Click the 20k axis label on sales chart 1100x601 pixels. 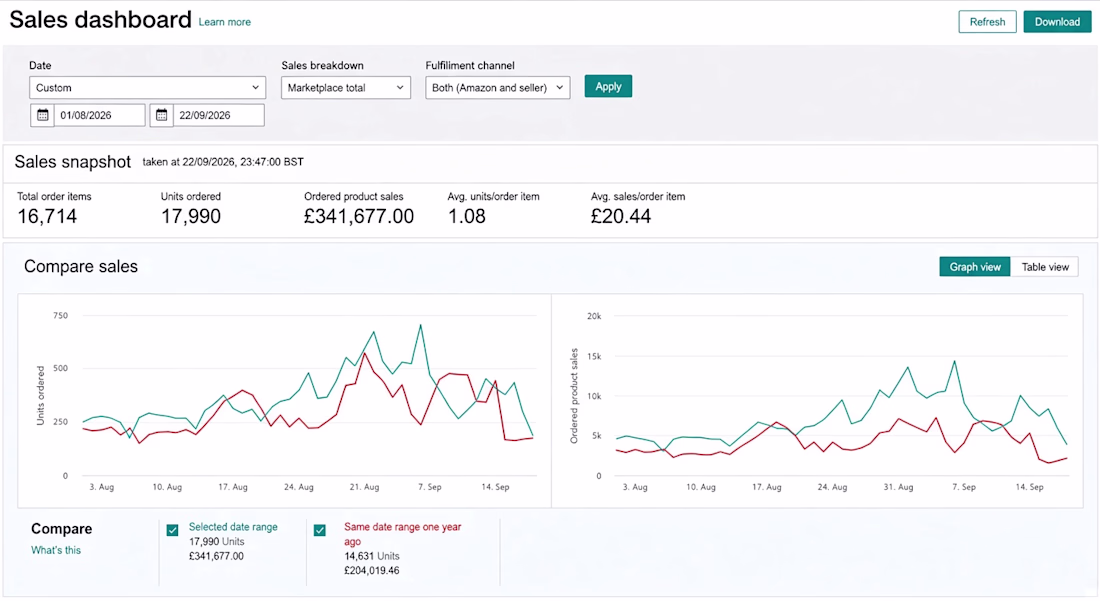[594, 316]
